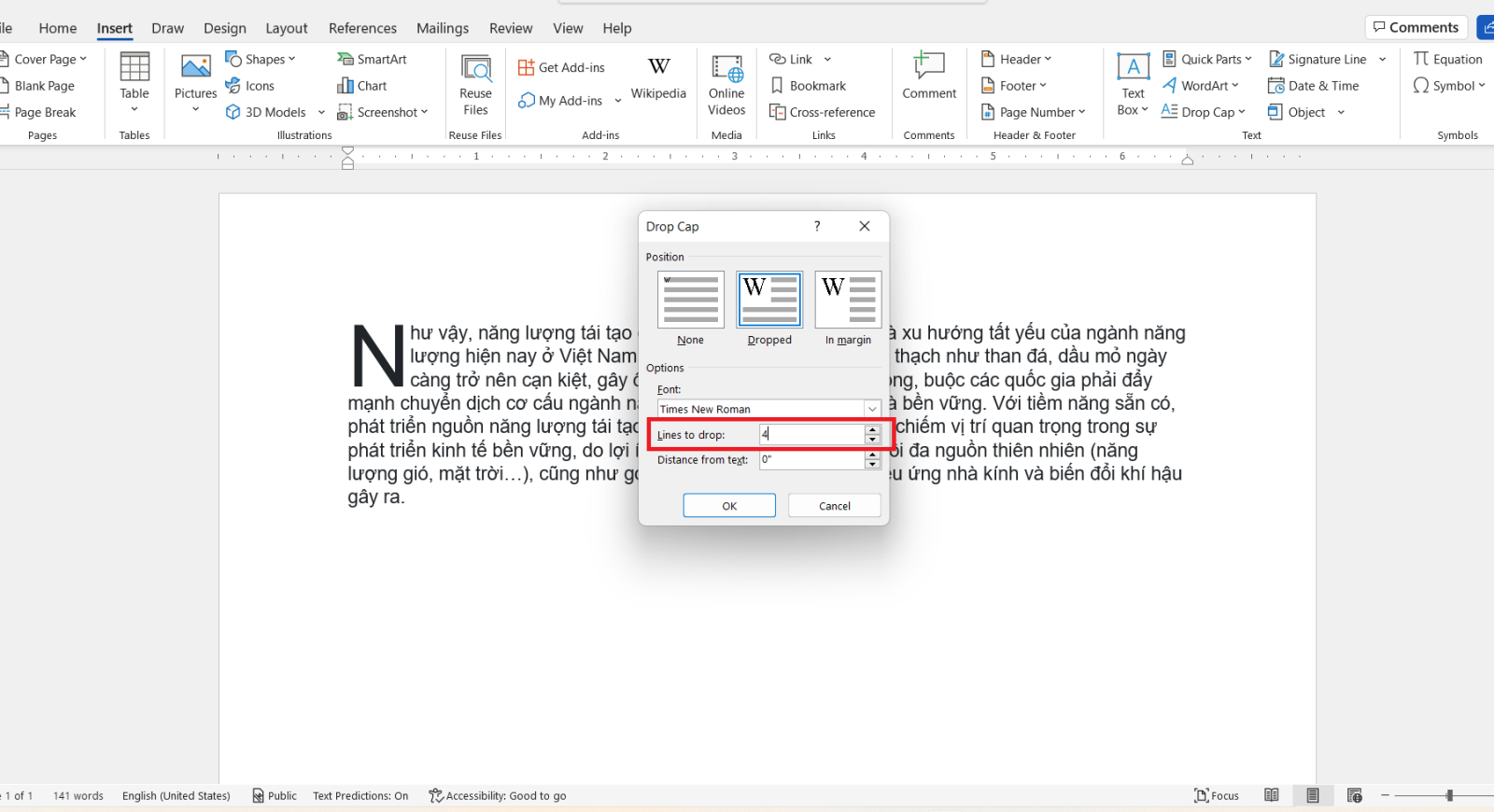Open the Layout tab
1494x812 pixels.
pos(287,28)
